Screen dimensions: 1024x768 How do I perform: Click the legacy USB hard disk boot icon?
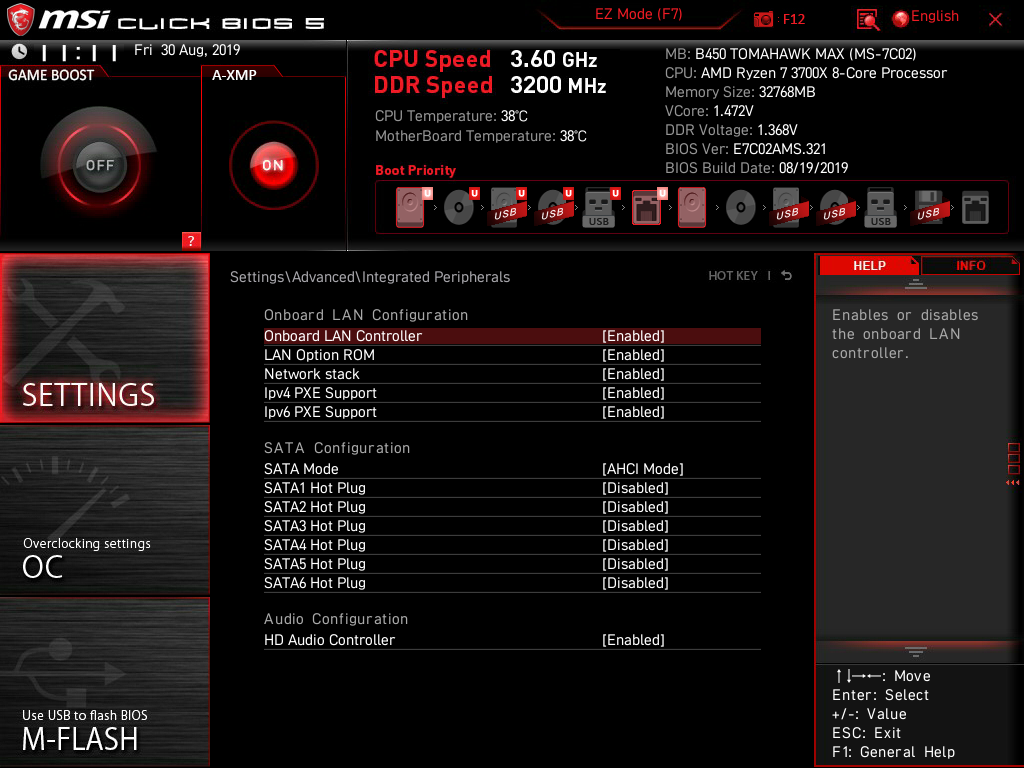click(787, 208)
